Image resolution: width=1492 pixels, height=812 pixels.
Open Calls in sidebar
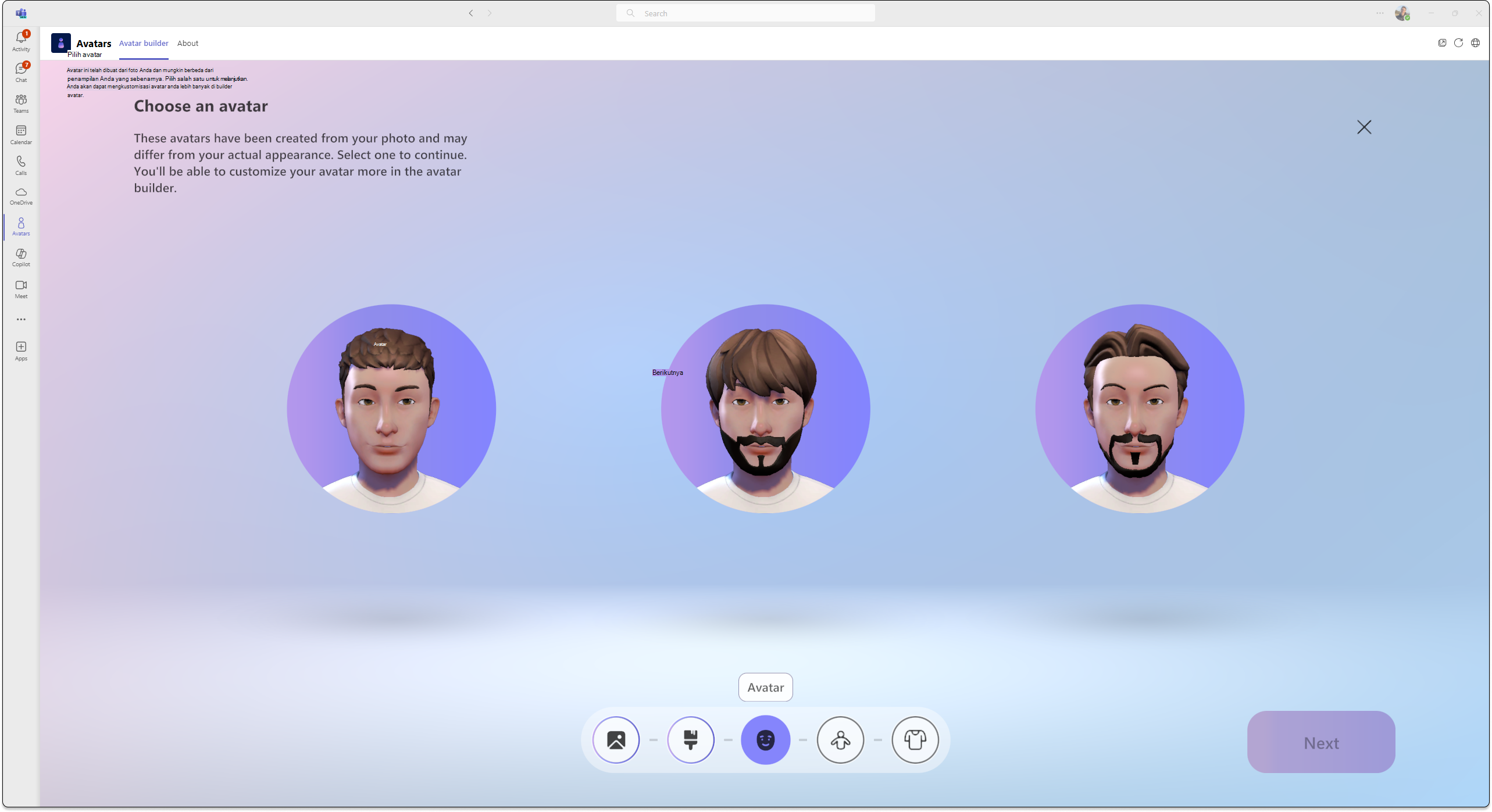[x=21, y=165]
